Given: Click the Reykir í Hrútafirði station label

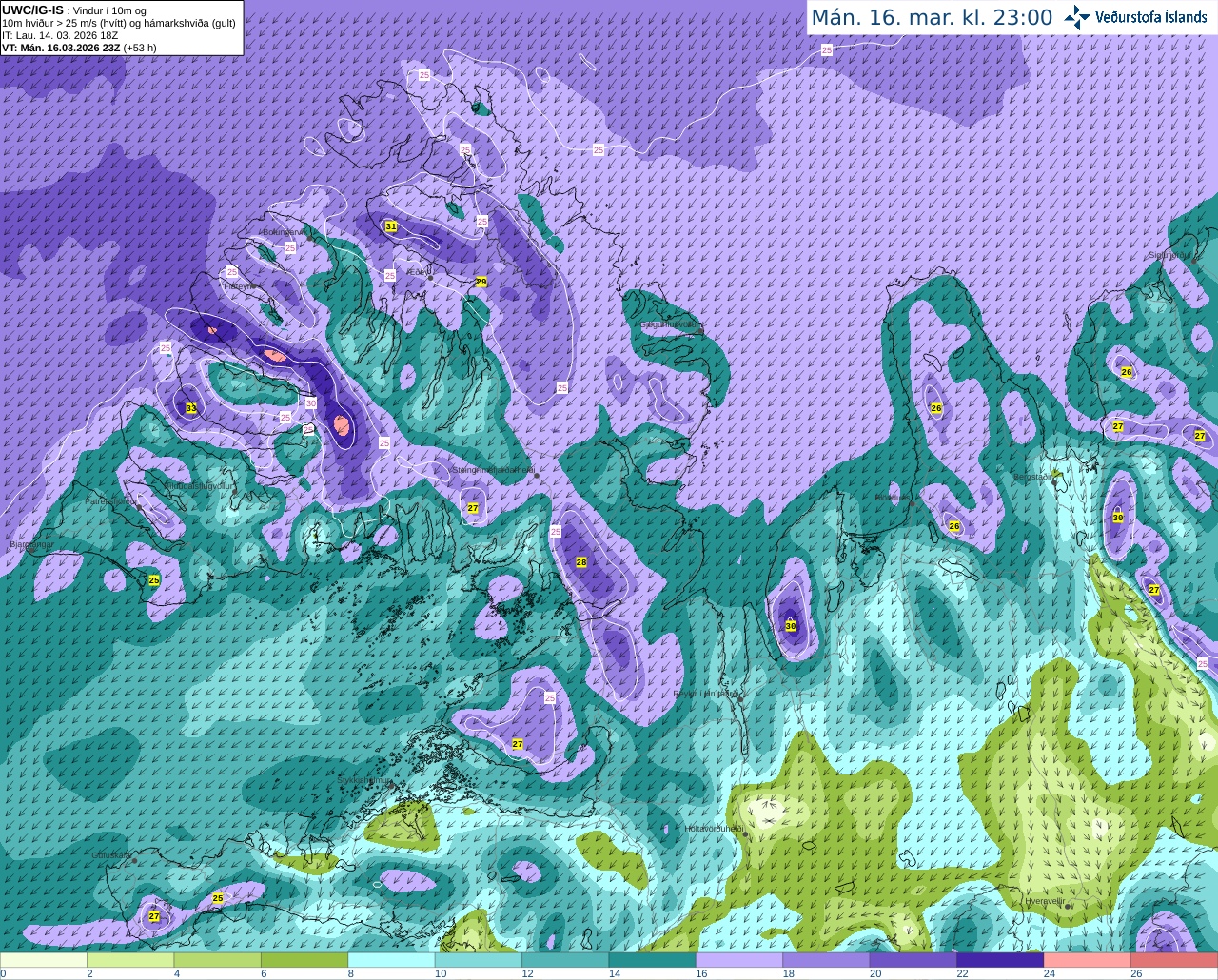Looking at the screenshot, I should (x=706, y=695).
